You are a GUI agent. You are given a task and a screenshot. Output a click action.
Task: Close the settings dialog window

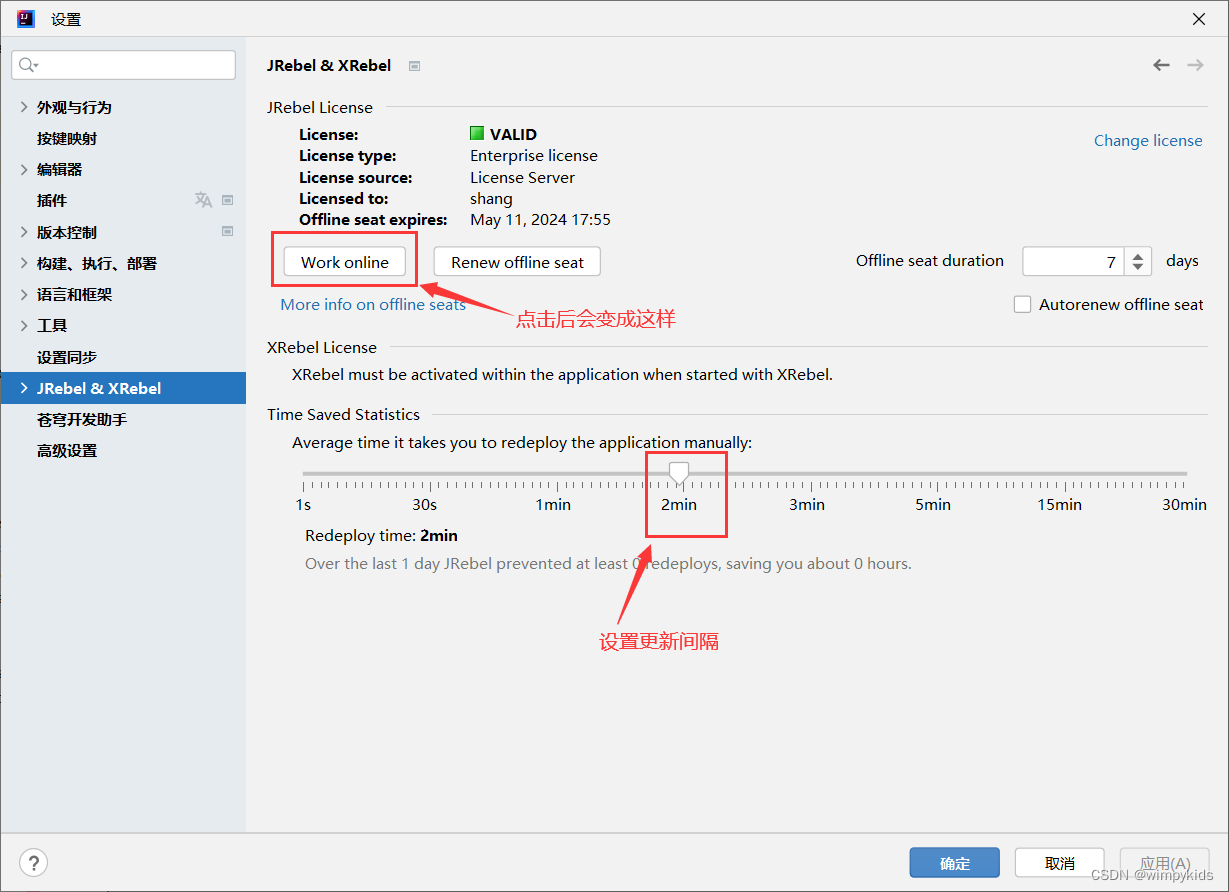point(1198,19)
